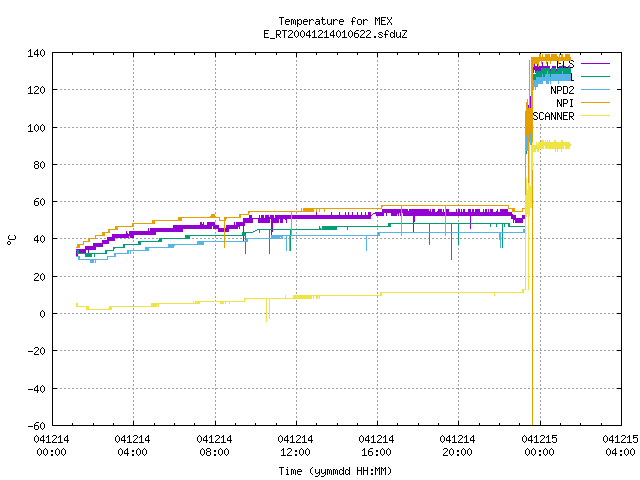Click the 041215 00:00 x-axis tick label
Image resolution: width=640 pixels, height=480 pixels.
tap(540, 446)
